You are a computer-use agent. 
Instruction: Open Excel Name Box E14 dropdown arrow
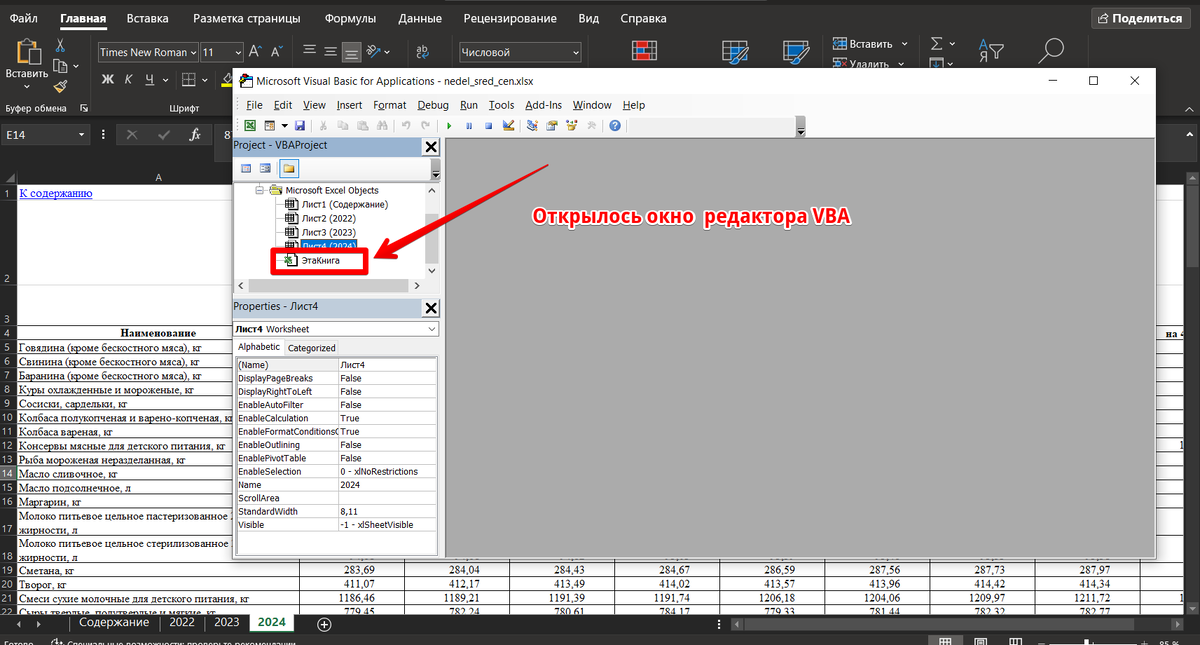pos(81,135)
